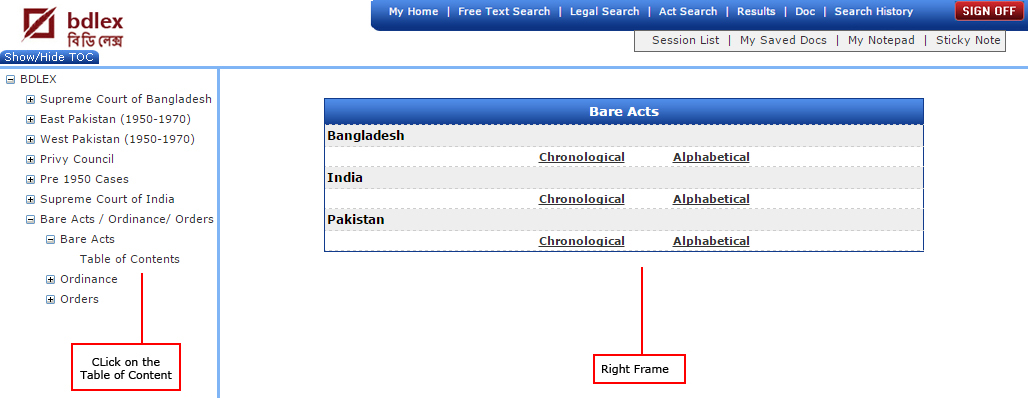Toggle the Show/Hide TOC tab
This screenshot has height=398, width=1028.
tap(49, 57)
